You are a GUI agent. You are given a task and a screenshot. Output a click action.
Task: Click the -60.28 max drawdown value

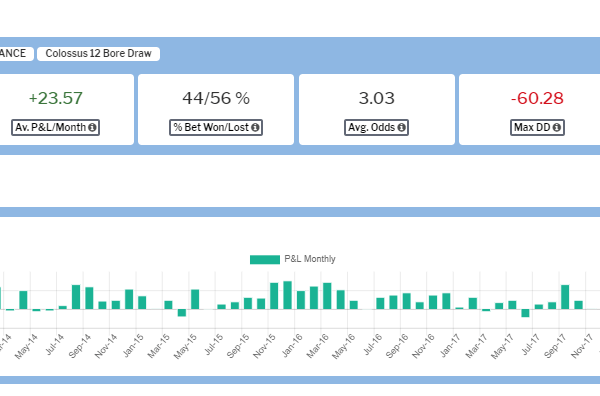[537, 98]
